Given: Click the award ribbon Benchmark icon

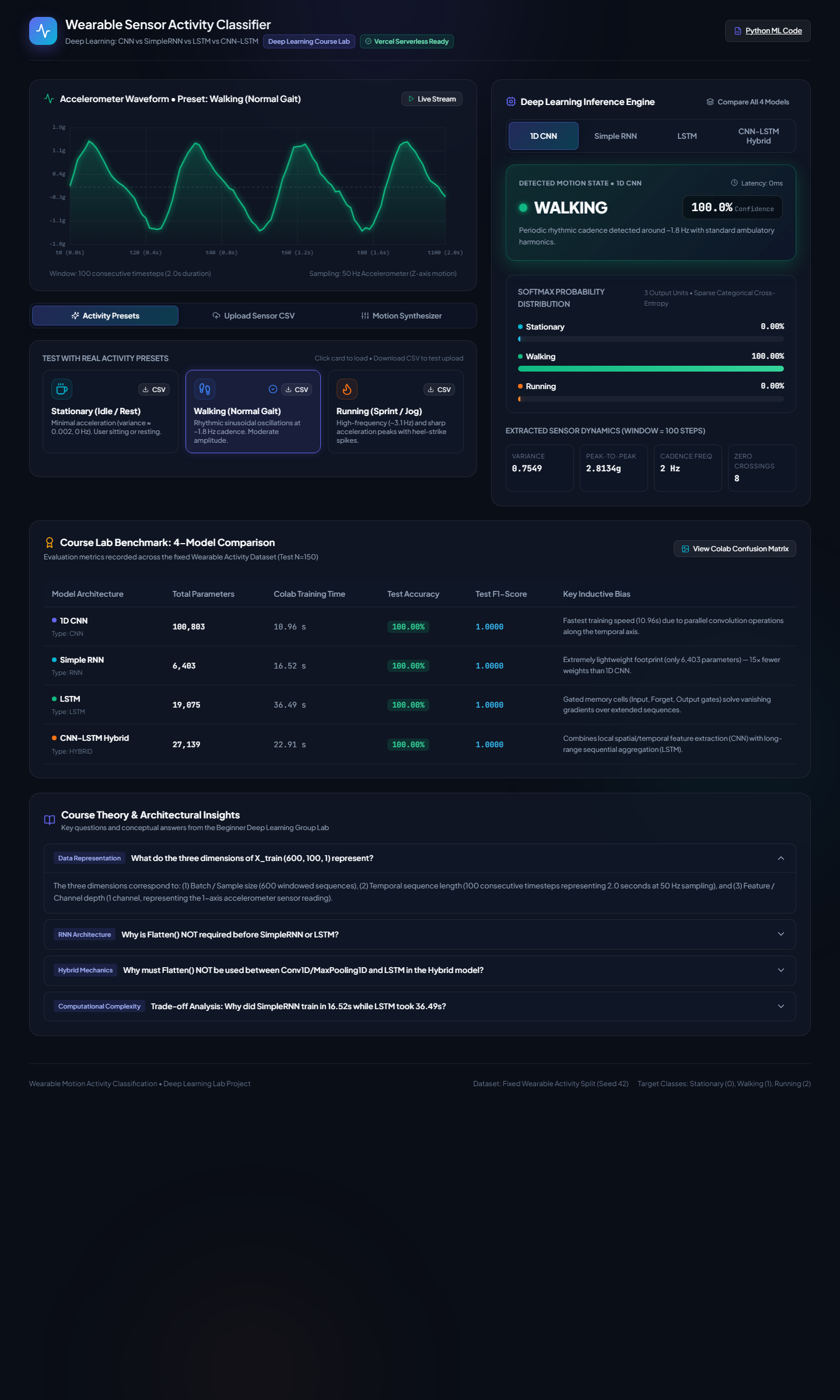Looking at the screenshot, I should coord(50,542).
